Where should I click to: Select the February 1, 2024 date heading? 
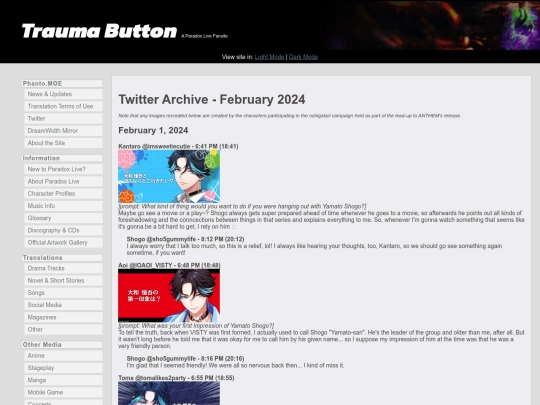153,131
